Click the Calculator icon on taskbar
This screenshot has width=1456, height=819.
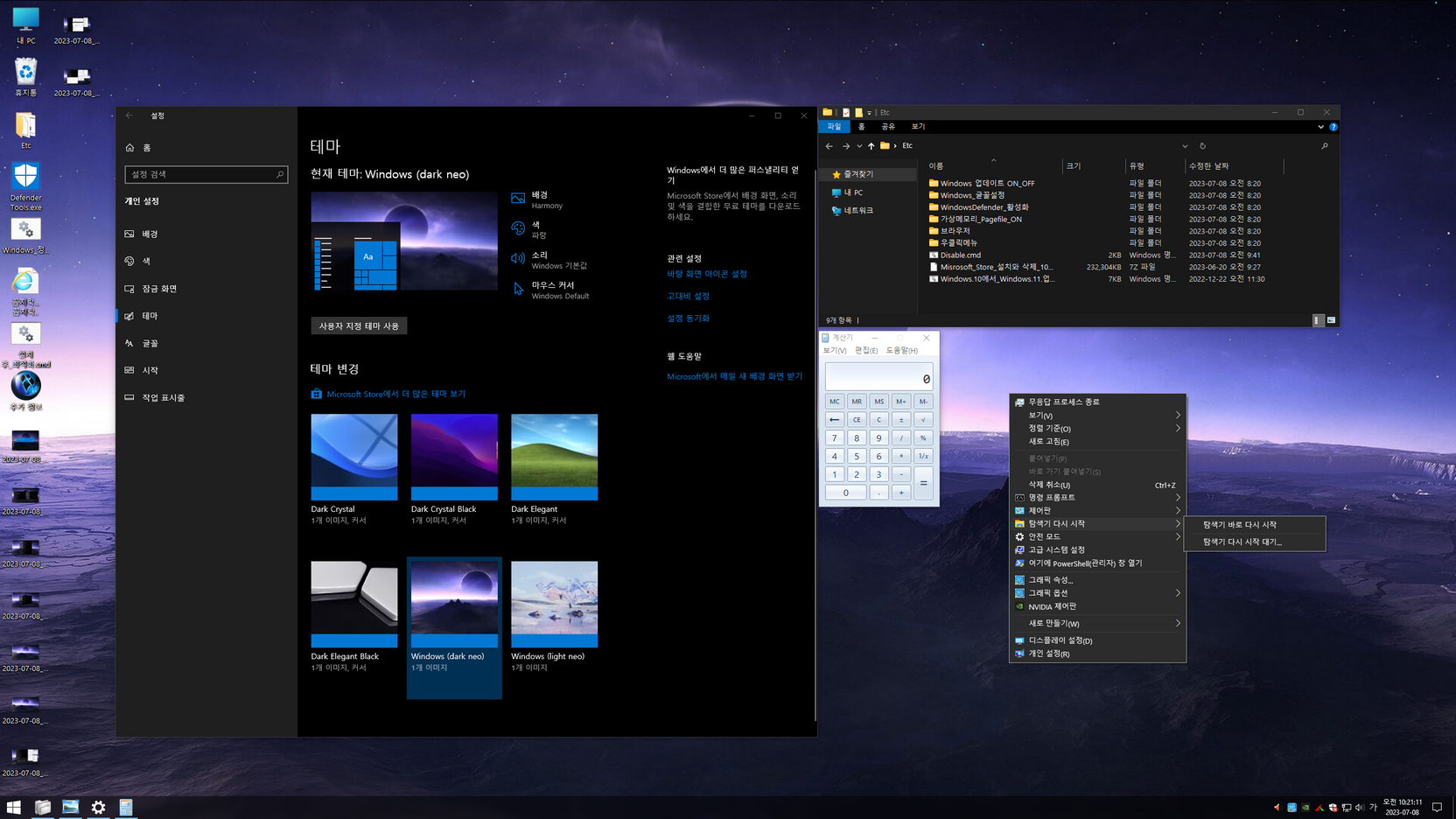126,808
